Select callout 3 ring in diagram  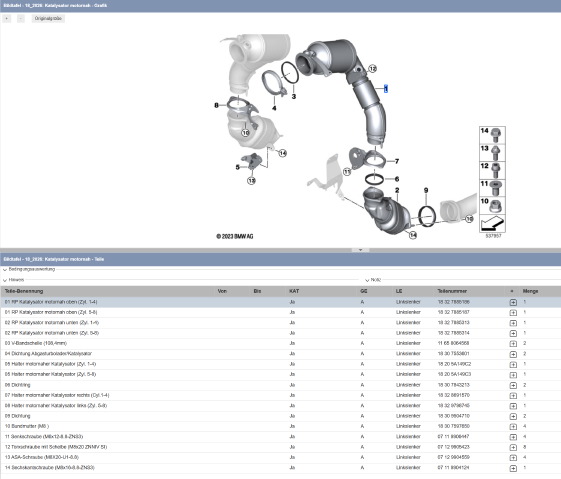[x=294, y=96]
